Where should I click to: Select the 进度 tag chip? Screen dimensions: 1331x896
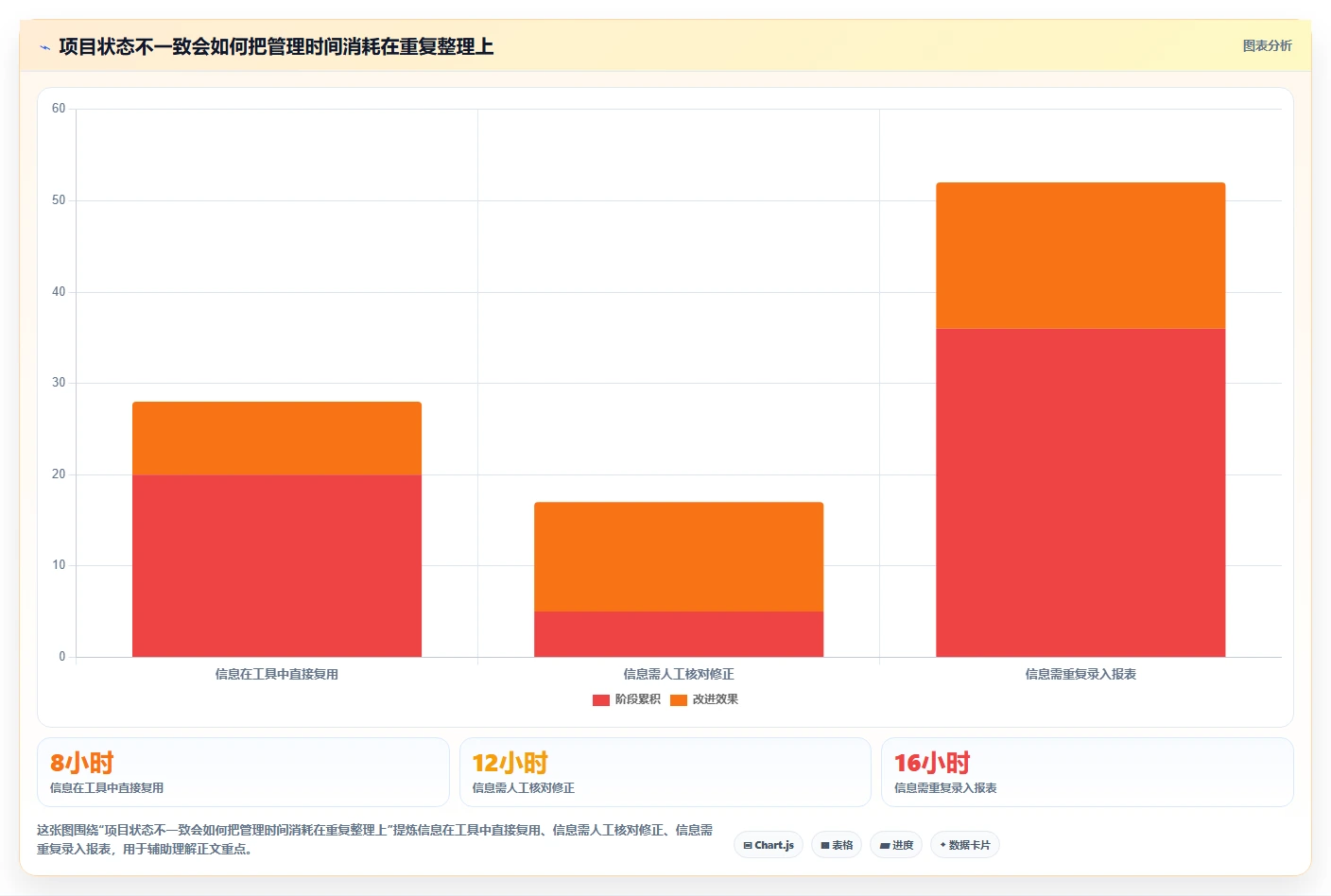896,845
